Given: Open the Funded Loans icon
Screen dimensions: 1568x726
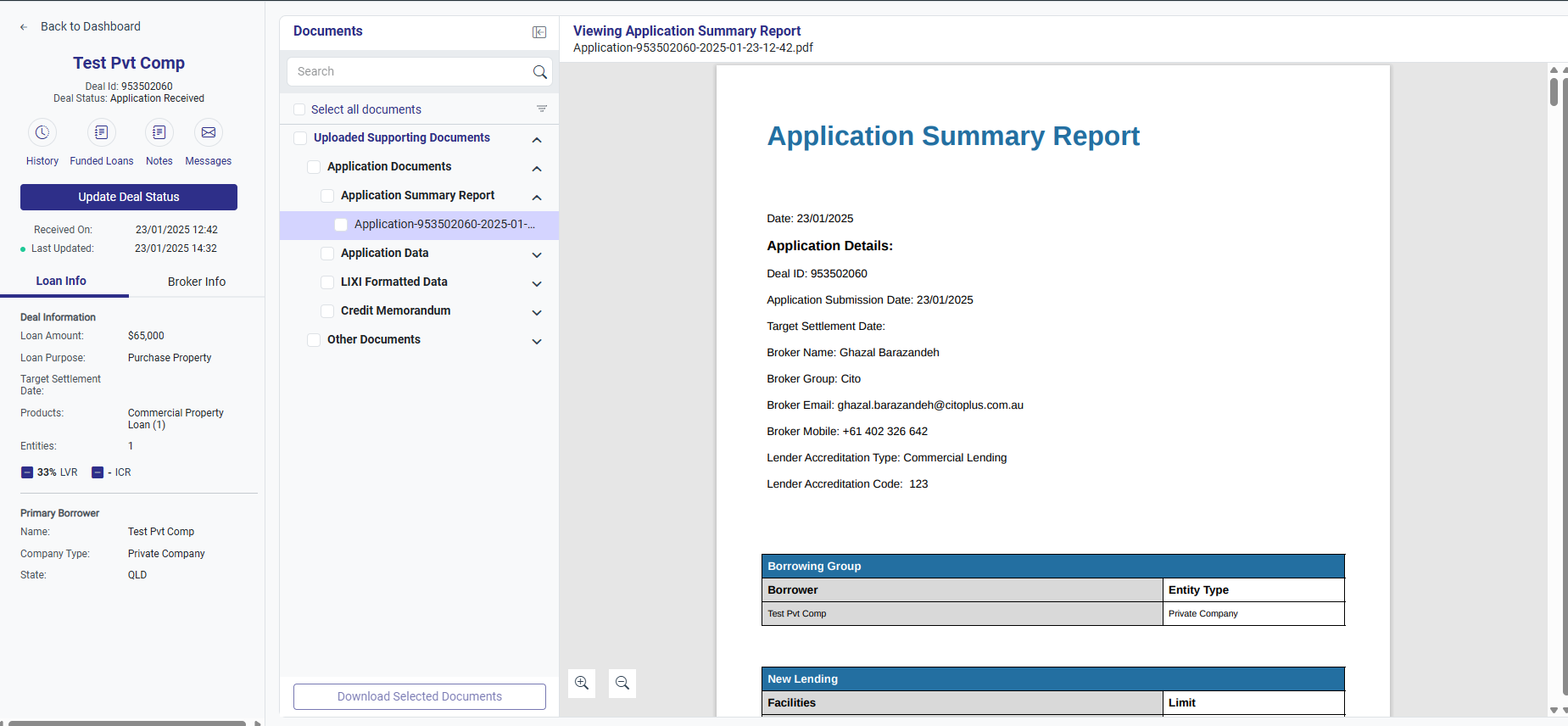Looking at the screenshot, I should (x=101, y=133).
